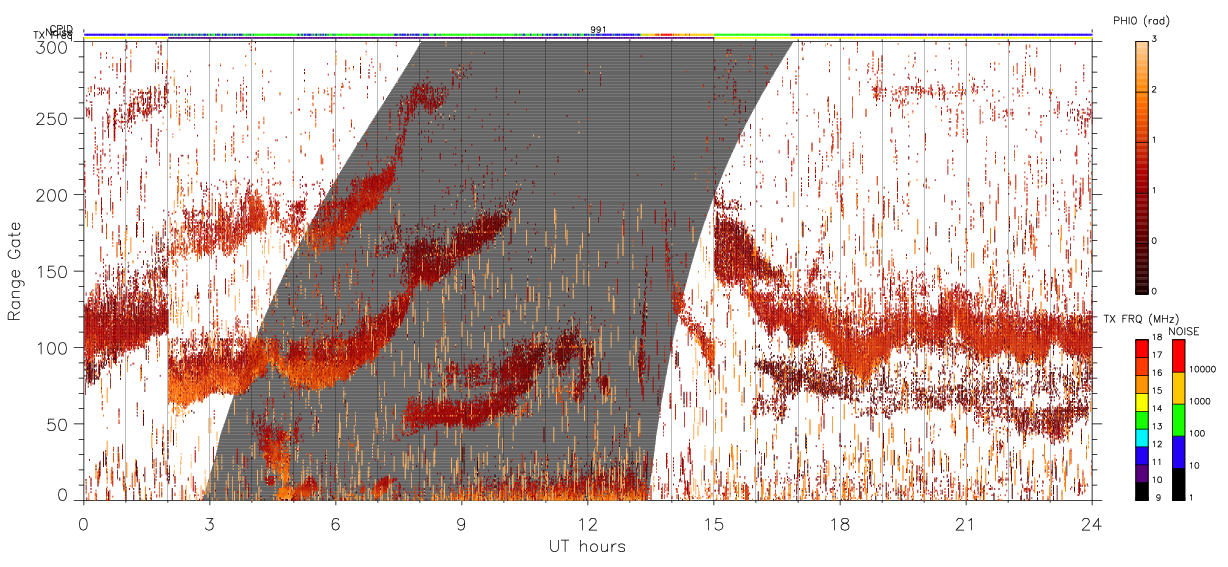Click the 'NOISE' legend title
This screenshot has height=567, width=1228.
click(1185, 331)
